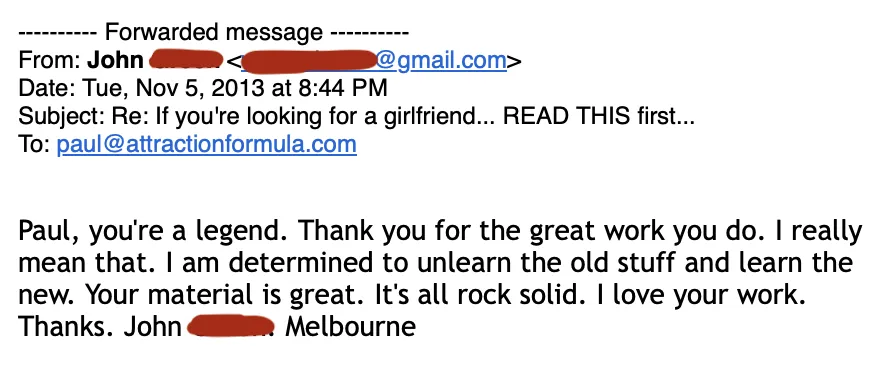
Task: Click the Forwarded message header text
Action: click(x=213, y=32)
